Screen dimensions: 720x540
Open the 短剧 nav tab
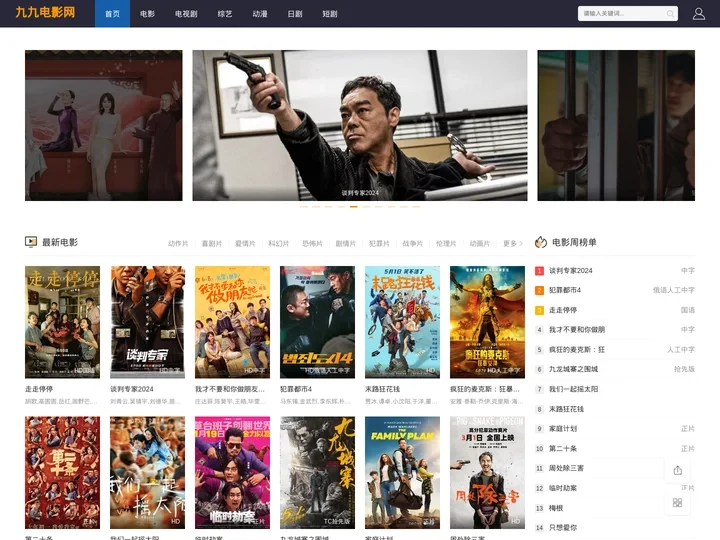click(x=330, y=14)
